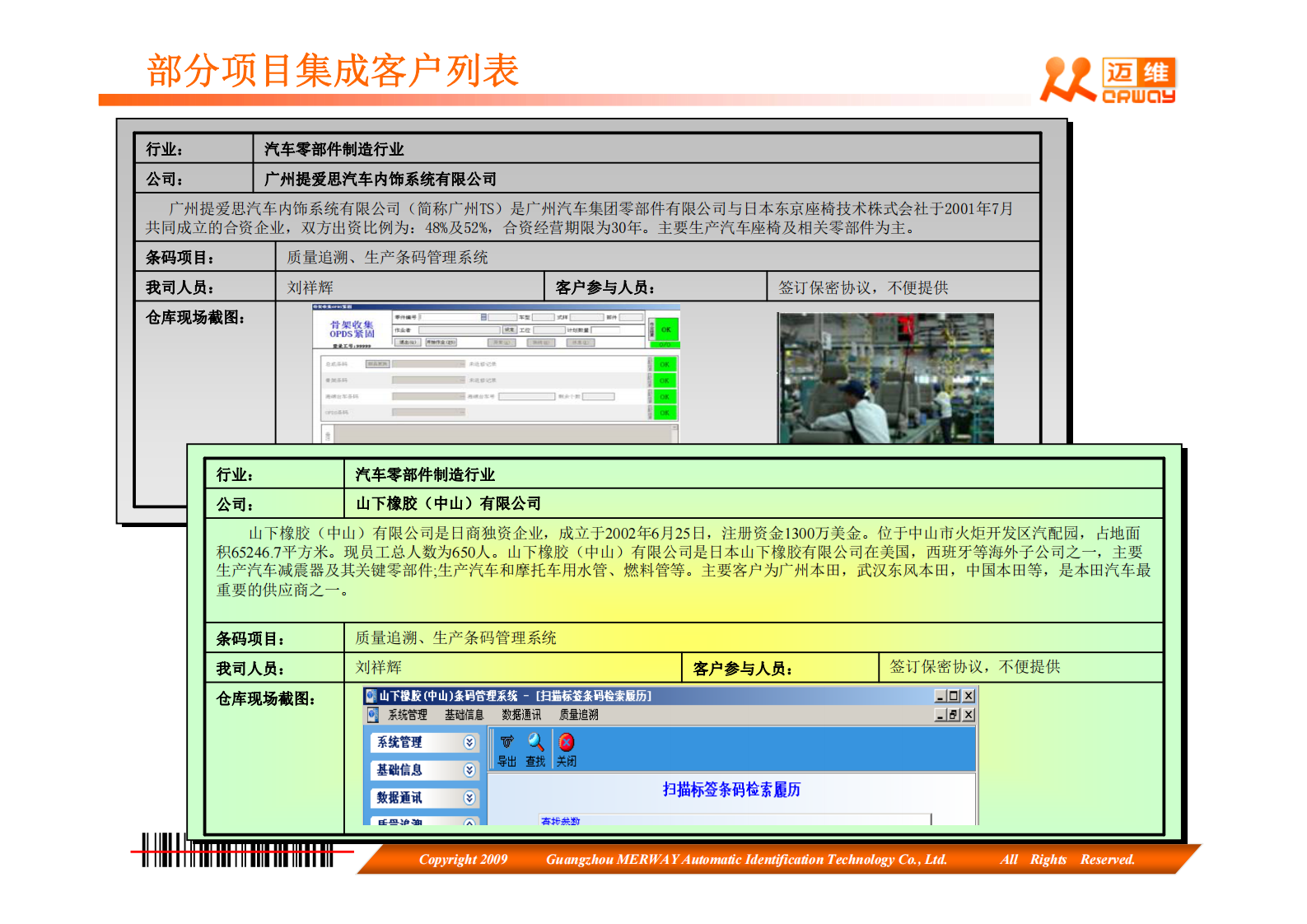
Task: Click the factory floor photo thumbnail
Action: pos(886,379)
